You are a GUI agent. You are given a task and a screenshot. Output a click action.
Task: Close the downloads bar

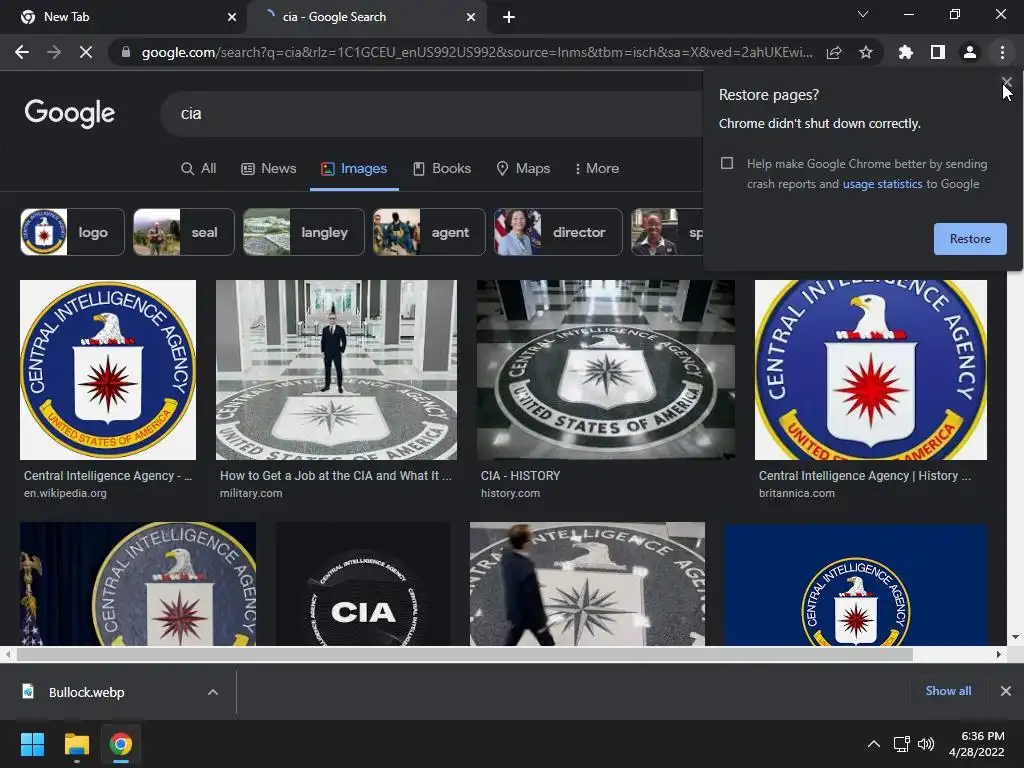[1006, 691]
